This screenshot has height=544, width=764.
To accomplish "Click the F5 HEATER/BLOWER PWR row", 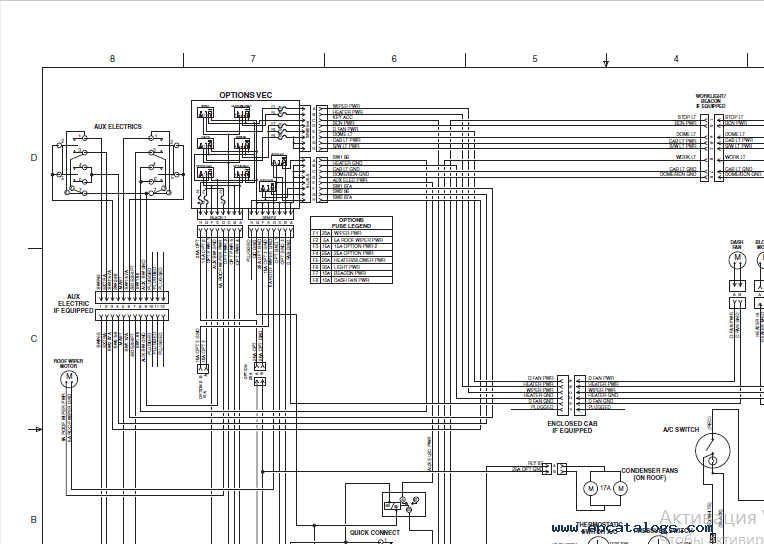I will pyautogui.click(x=351, y=260).
